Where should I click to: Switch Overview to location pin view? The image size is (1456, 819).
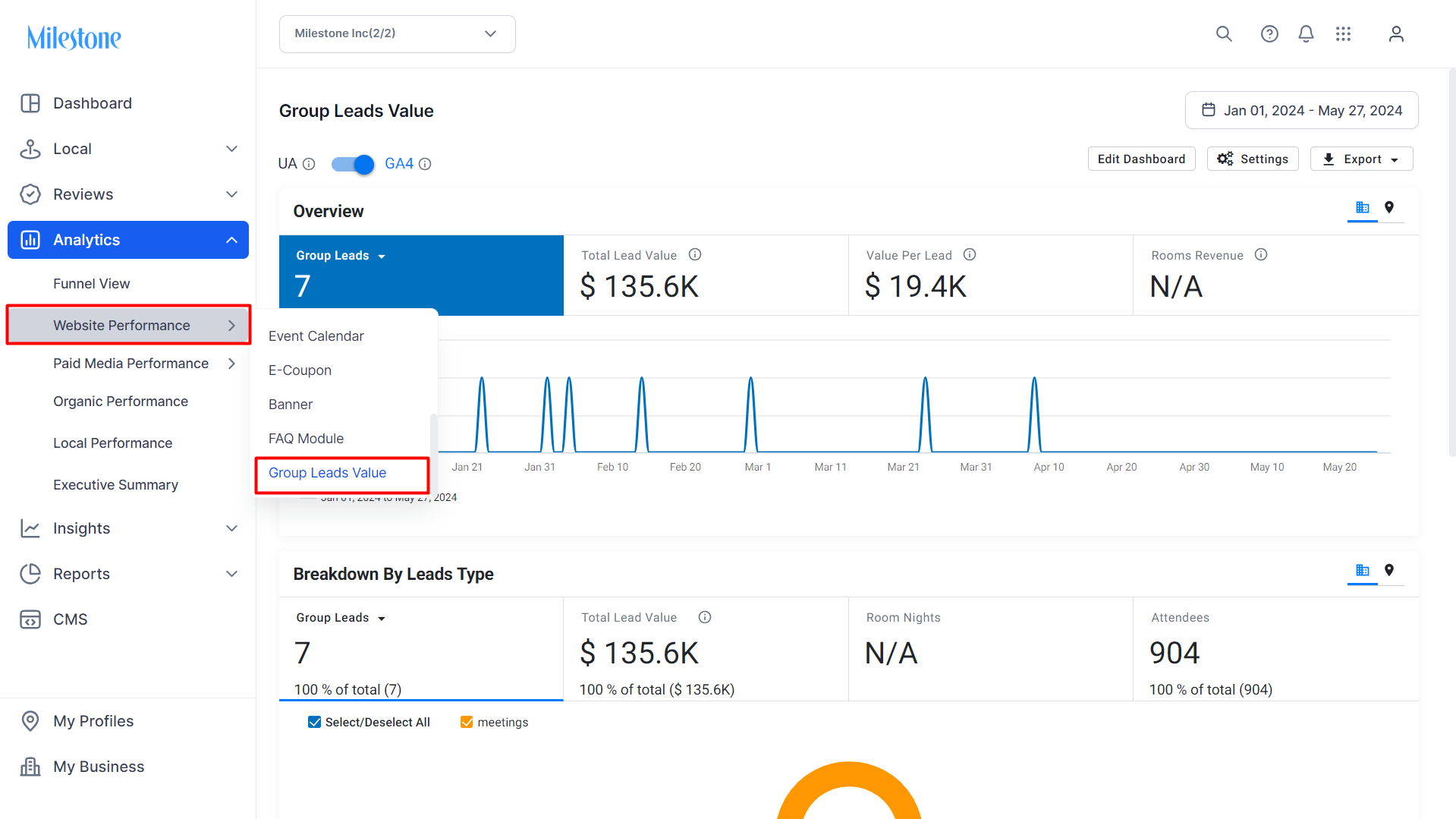tap(1389, 207)
